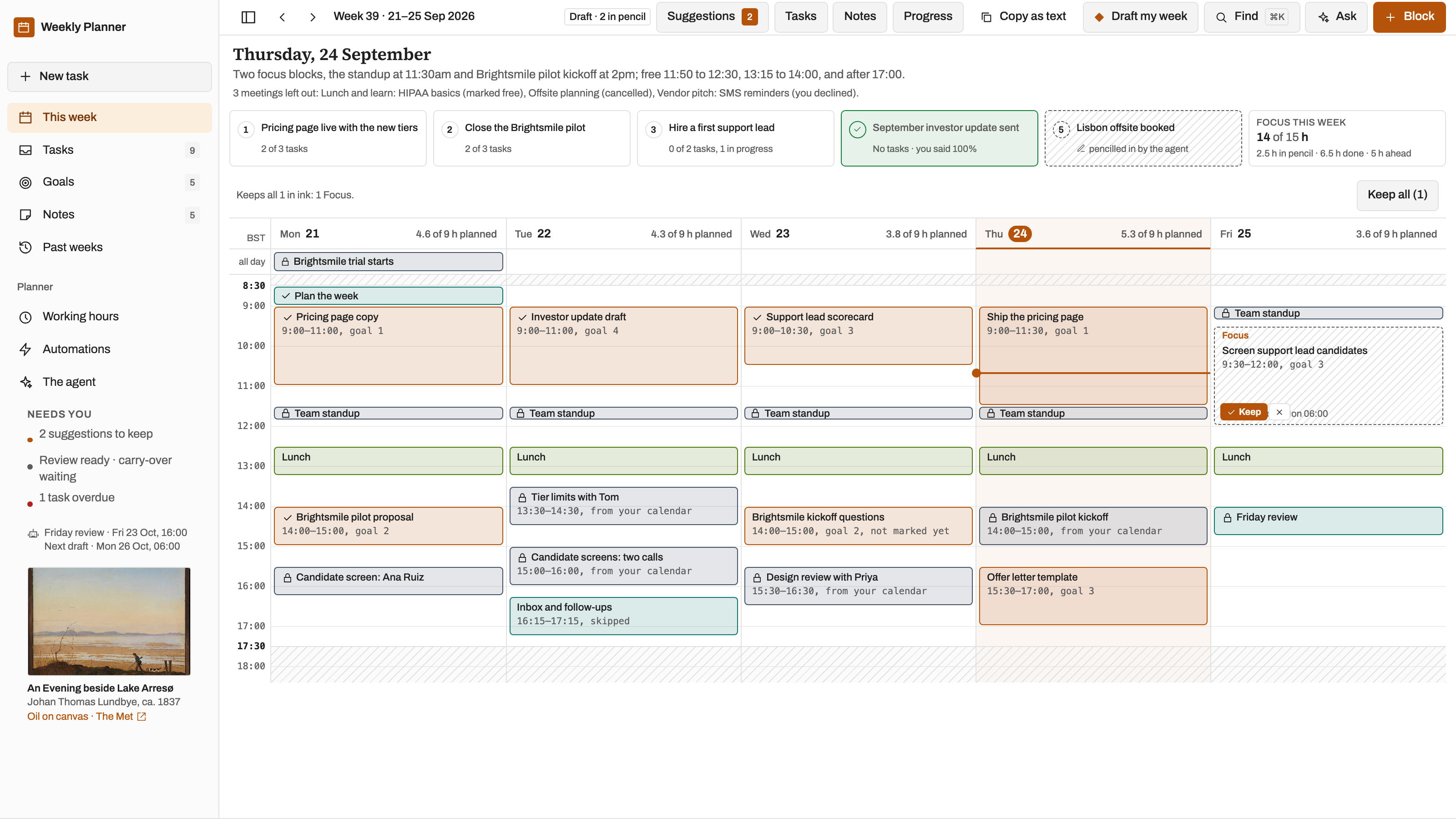Click the Tasks inbox icon in sidebar
Image resolution: width=1456 pixels, height=819 pixels.
pyautogui.click(x=25, y=150)
